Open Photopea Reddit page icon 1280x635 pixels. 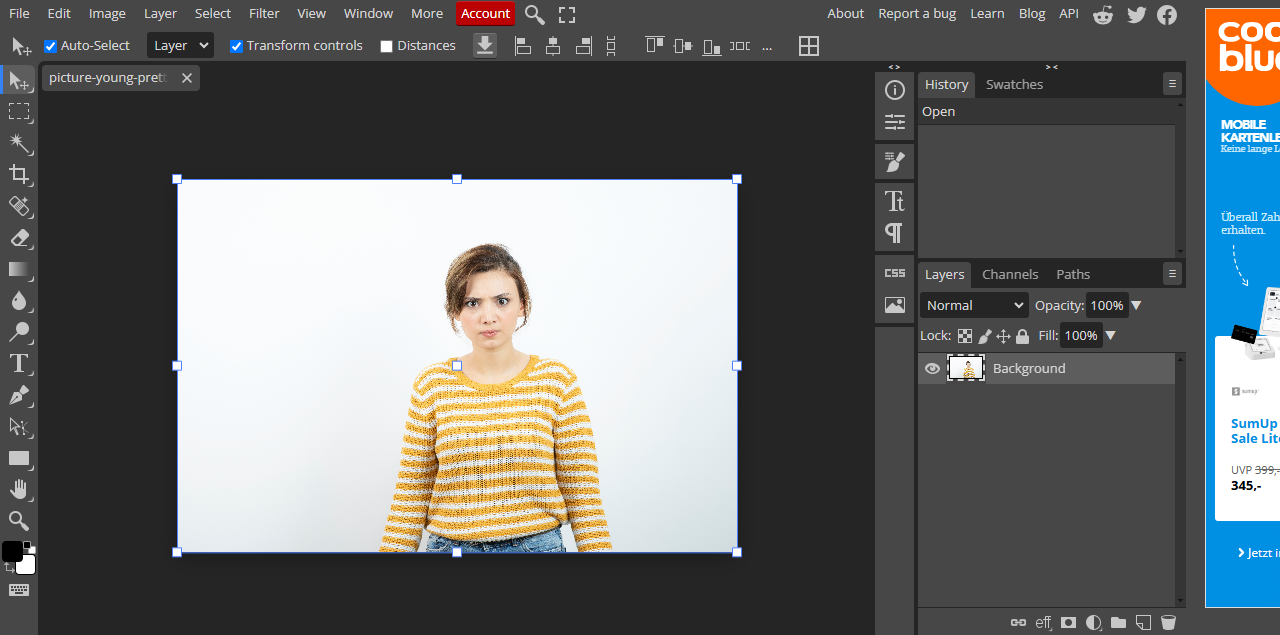[x=1103, y=14]
